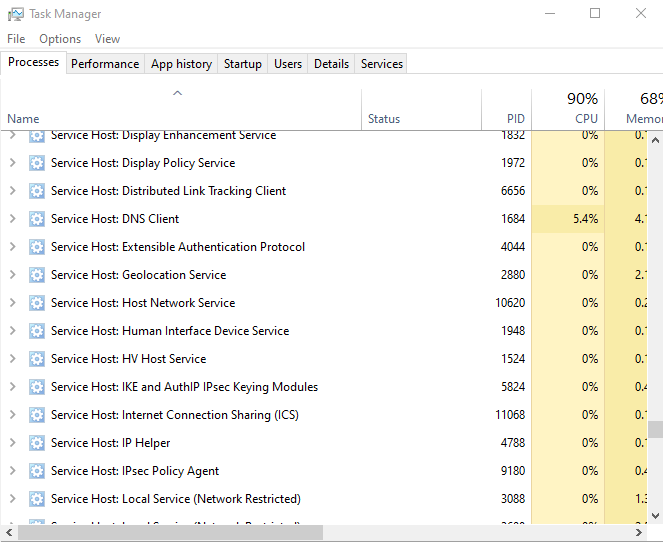Expand Service Host: IP Helper
This screenshot has width=663, height=544.
[13, 443]
